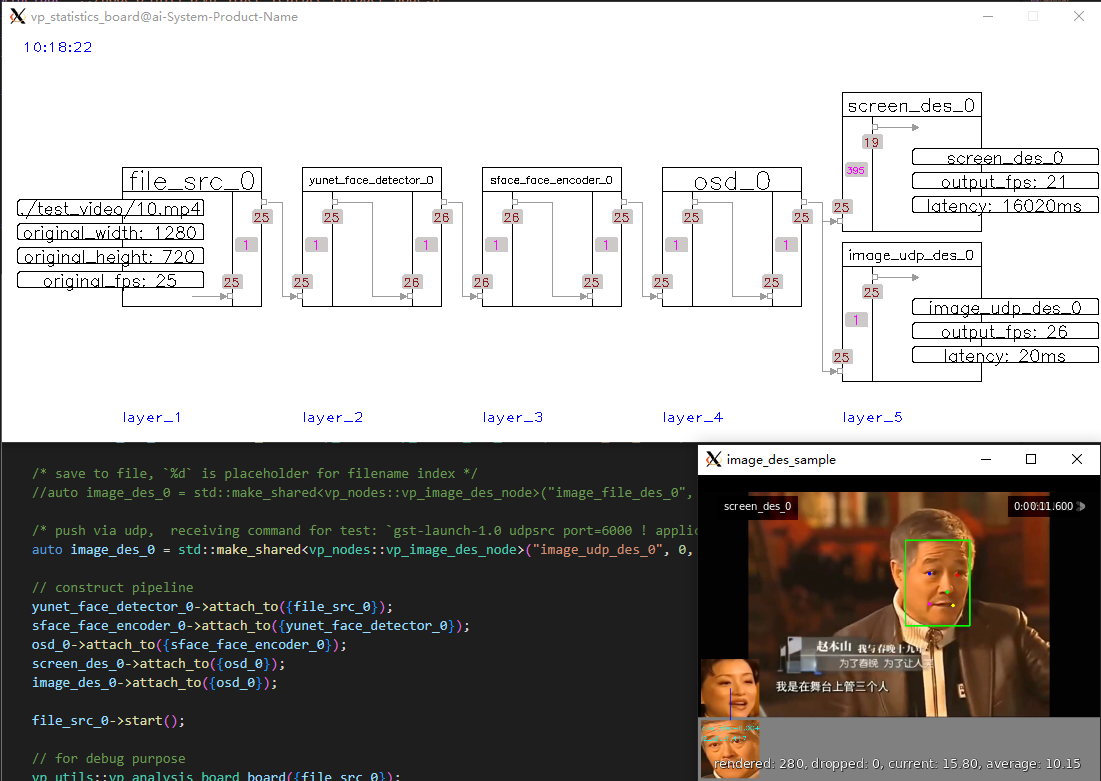The width and height of the screenshot is (1101, 781).
Task: Select the osd_0 node title
Action: click(732, 181)
